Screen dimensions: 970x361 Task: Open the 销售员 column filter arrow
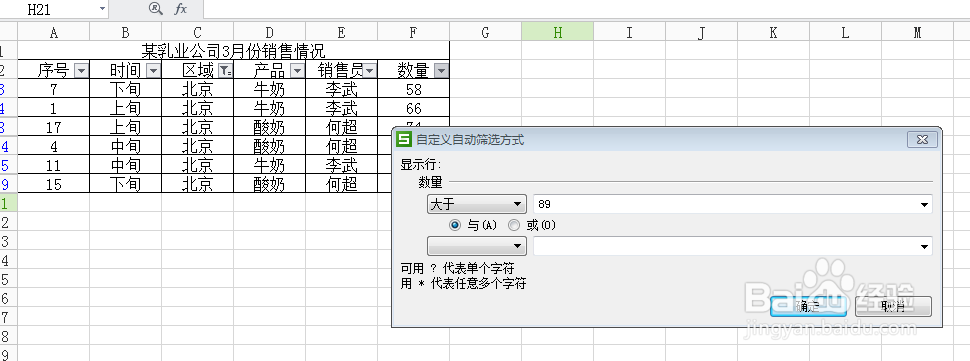pyautogui.click(x=369, y=71)
